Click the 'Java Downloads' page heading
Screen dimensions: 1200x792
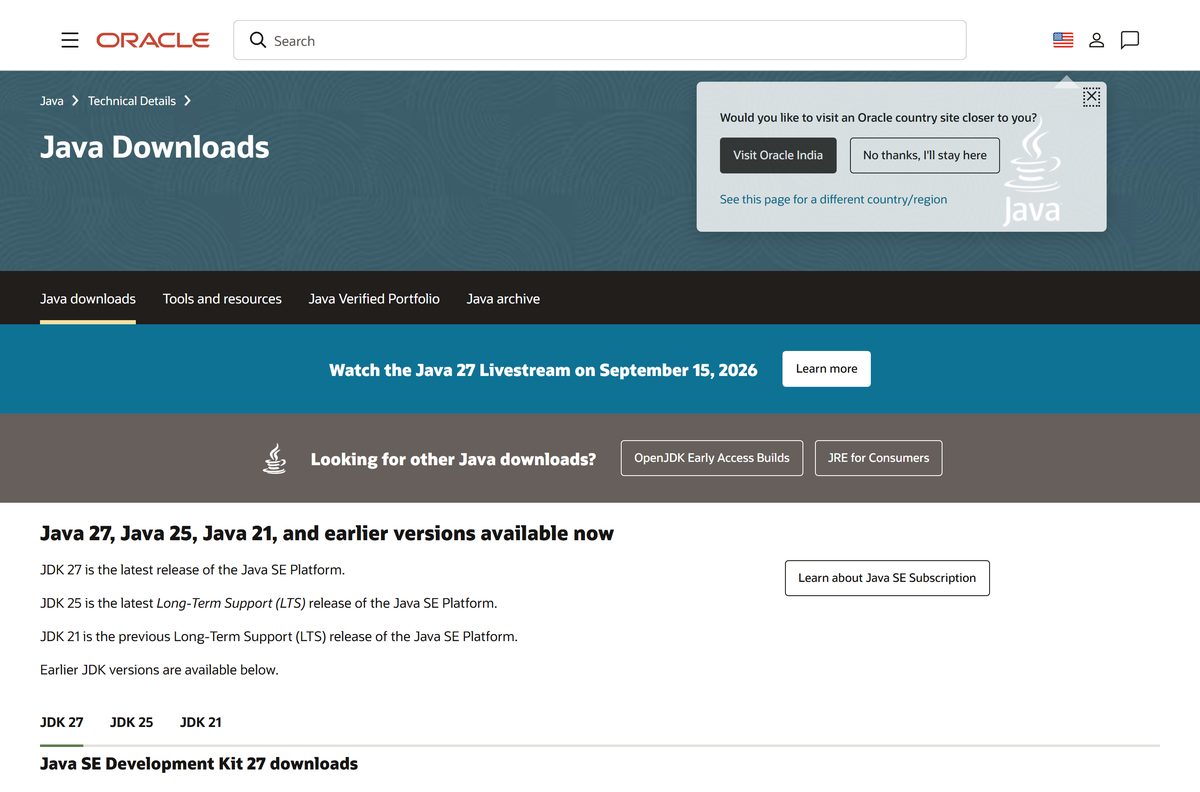[155, 147]
